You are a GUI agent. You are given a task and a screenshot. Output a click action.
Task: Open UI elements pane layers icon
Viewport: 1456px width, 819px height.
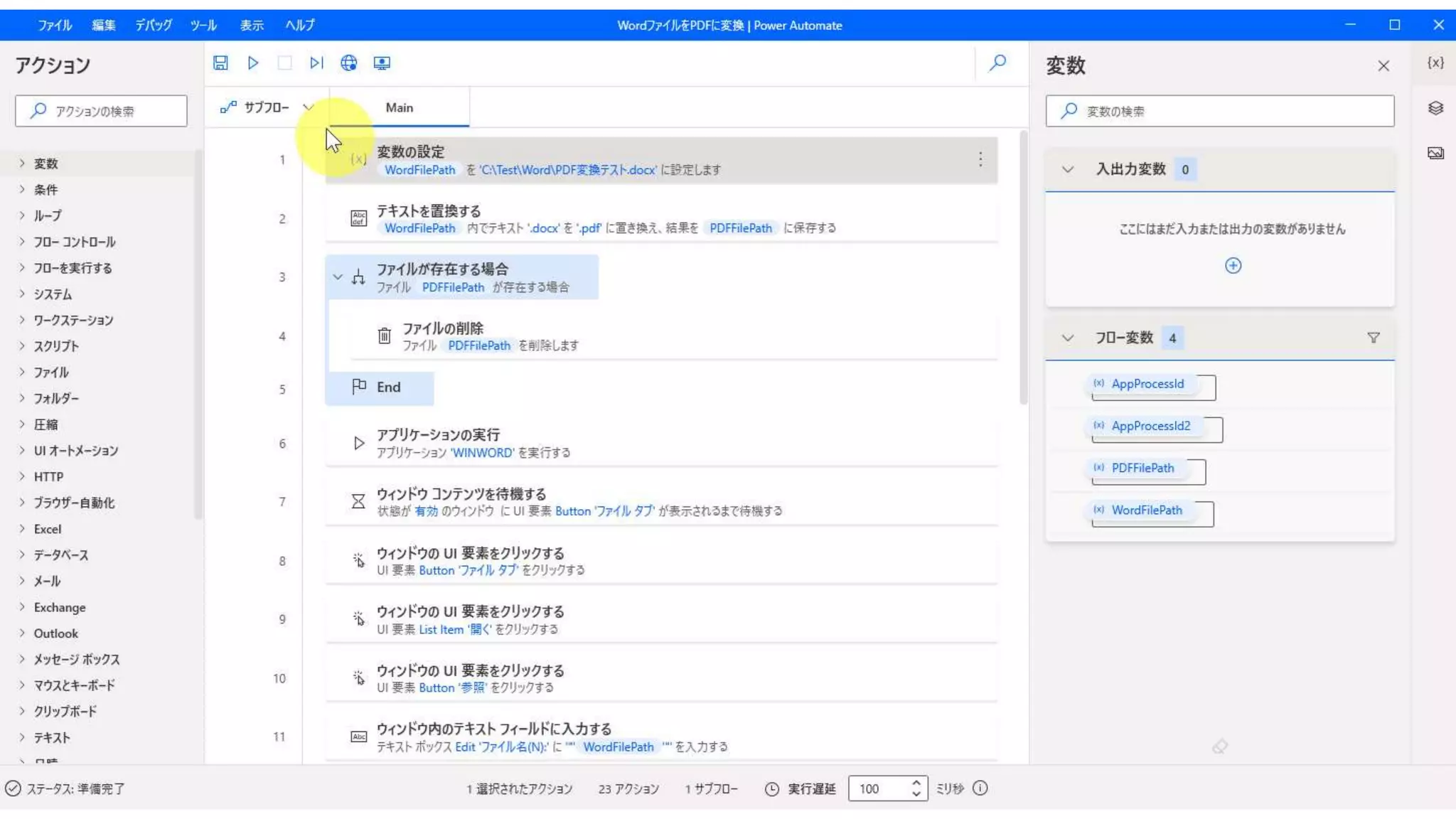click(1435, 108)
